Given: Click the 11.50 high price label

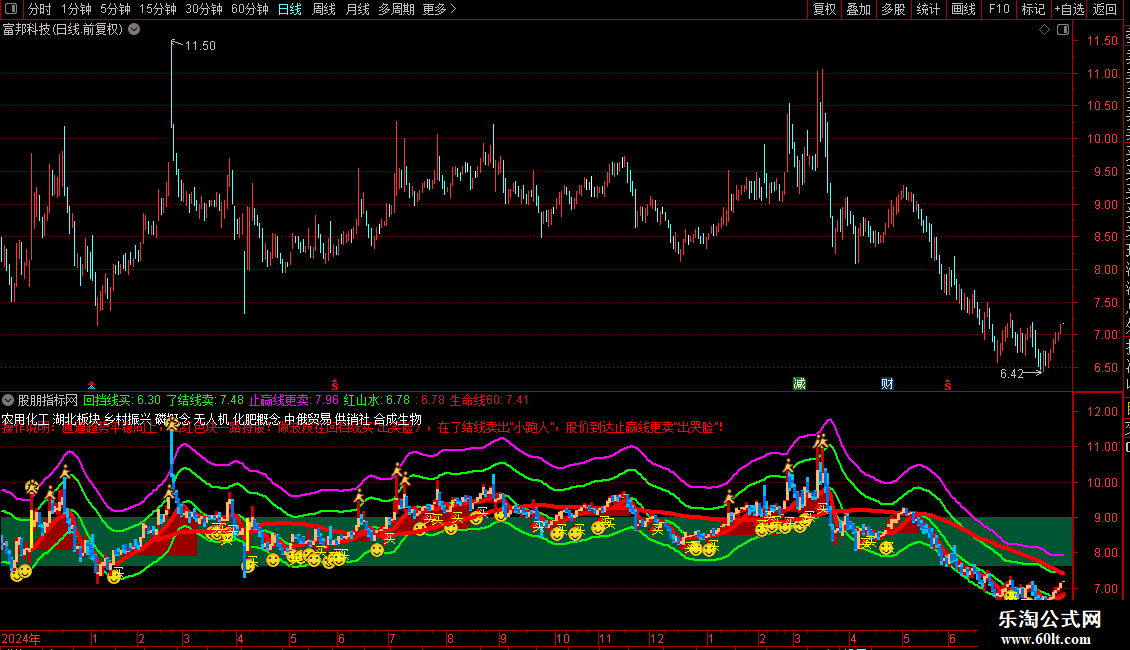Looking at the screenshot, I should click(200, 45).
